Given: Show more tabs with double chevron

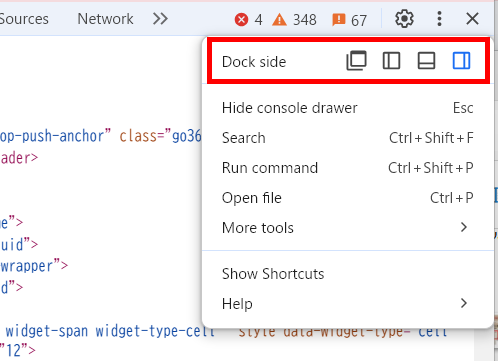Looking at the screenshot, I should pyautogui.click(x=160, y=19).
